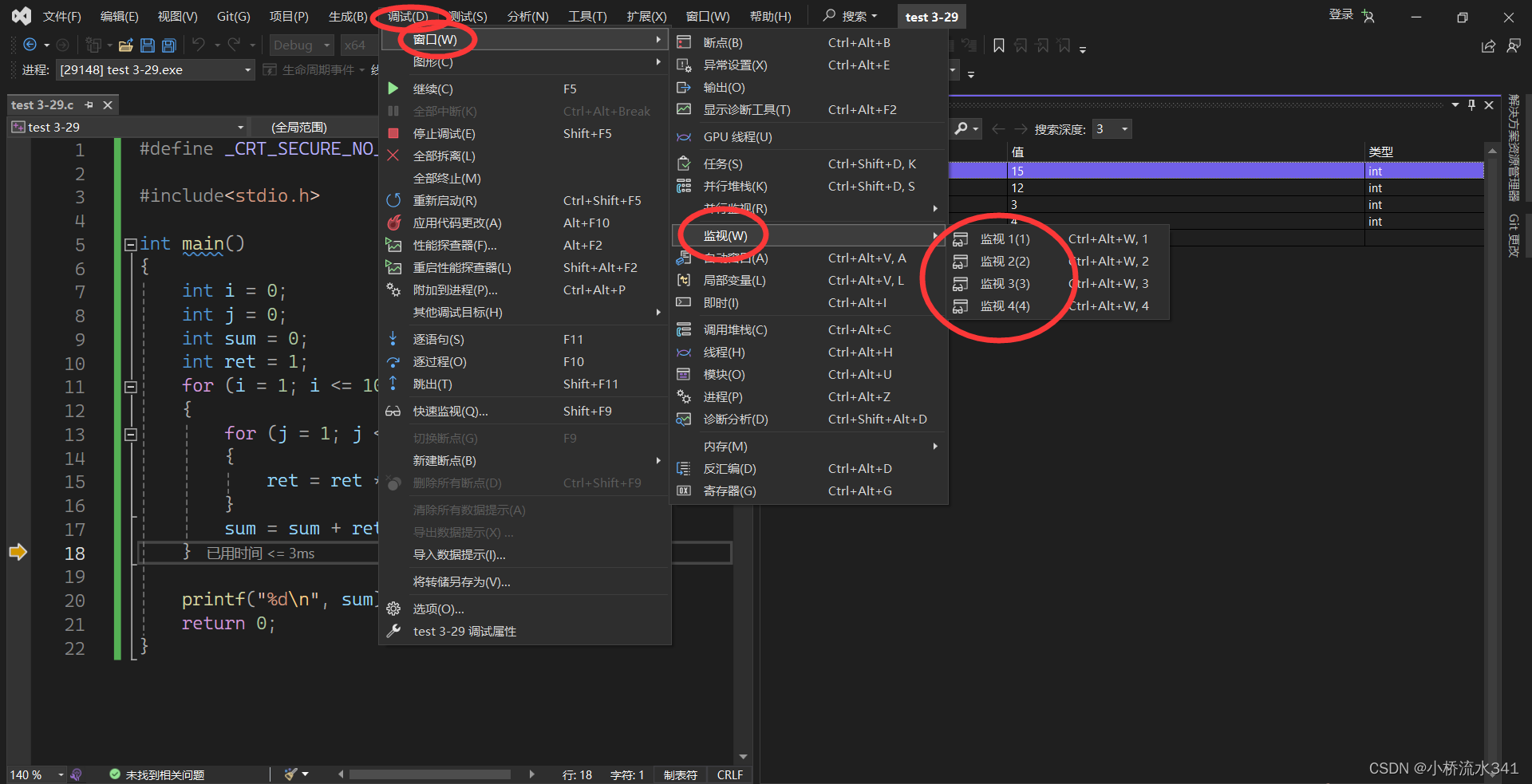Click the Registers (寄存器) icon
This screenshot has width=1532, height=784.
tap(684, 490)
